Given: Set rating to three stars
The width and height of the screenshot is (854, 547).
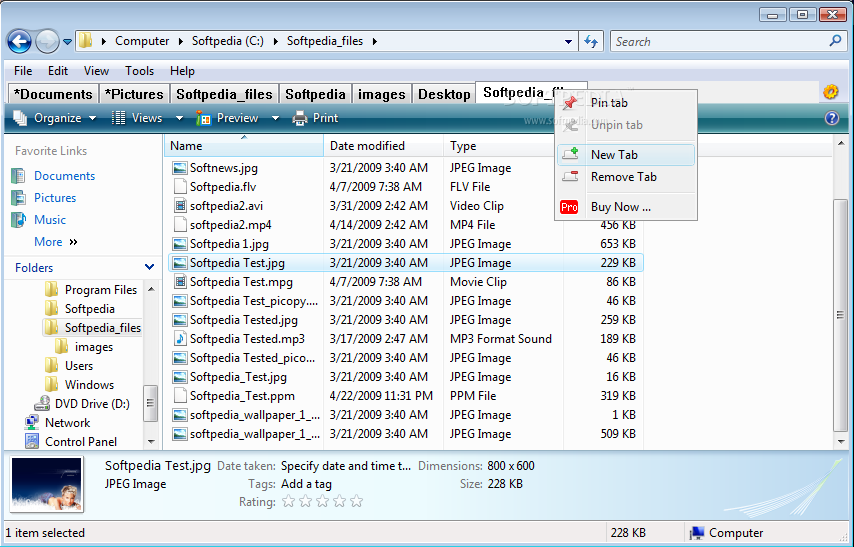Looking at the screenshot, I should [x=322, y=501].
